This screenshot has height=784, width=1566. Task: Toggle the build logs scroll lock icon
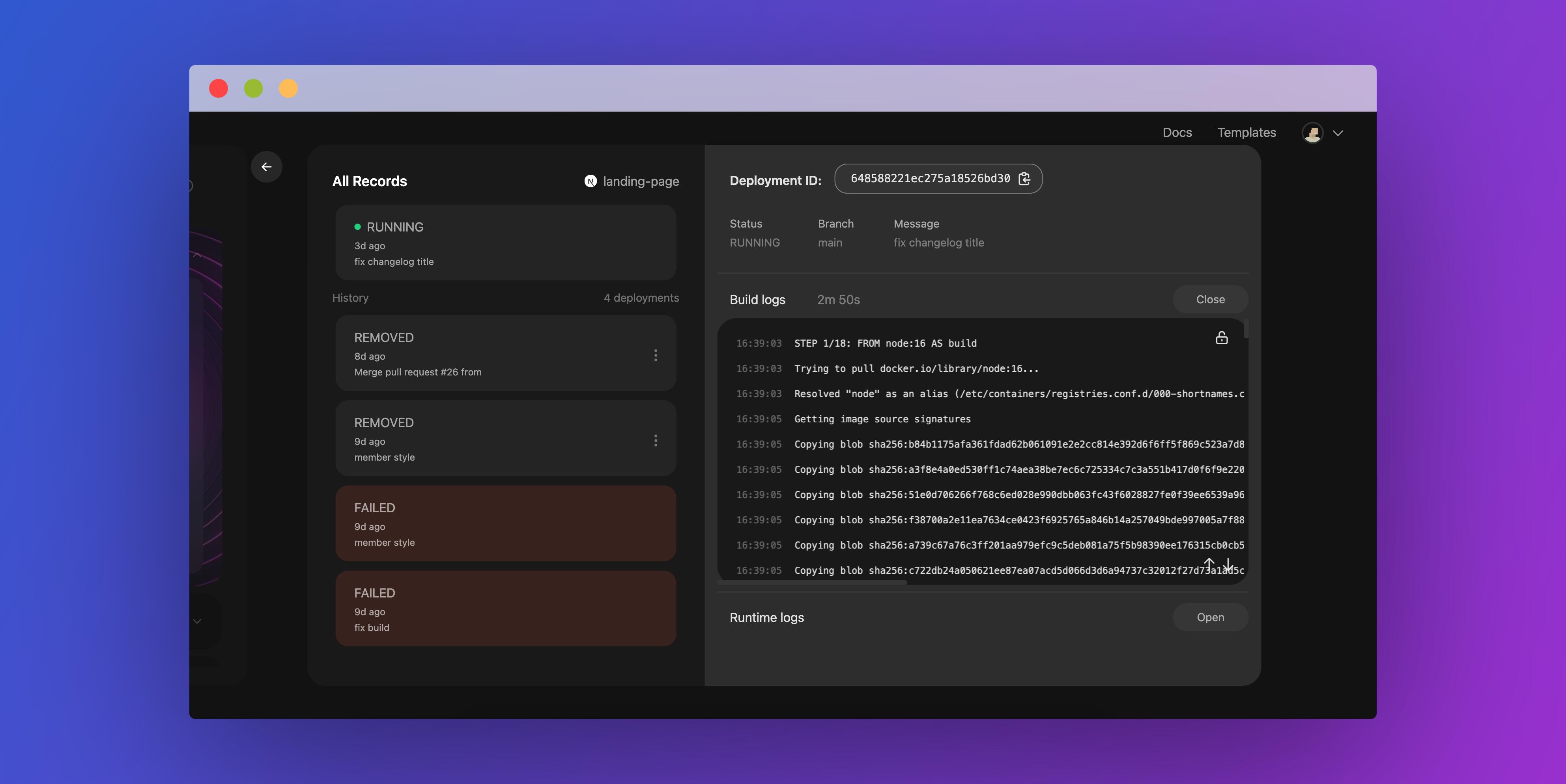pyautogui.click(x=1221, y=338)
